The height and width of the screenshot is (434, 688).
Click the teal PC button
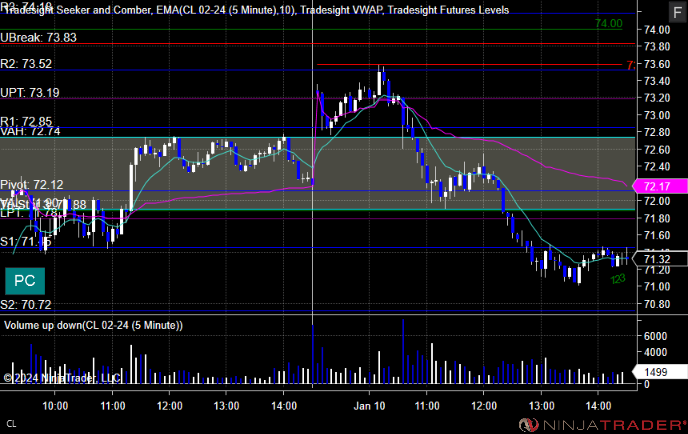tap(25, 281)
